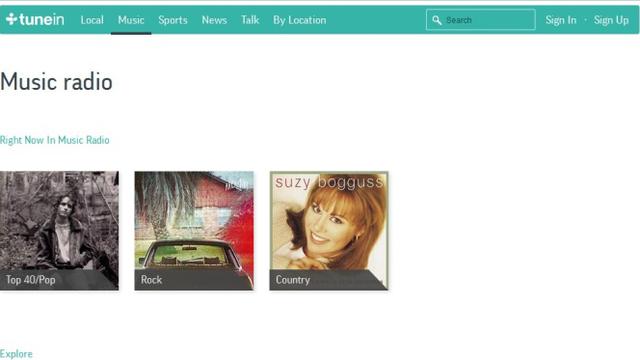Focus the Search input field

[481, 20]
